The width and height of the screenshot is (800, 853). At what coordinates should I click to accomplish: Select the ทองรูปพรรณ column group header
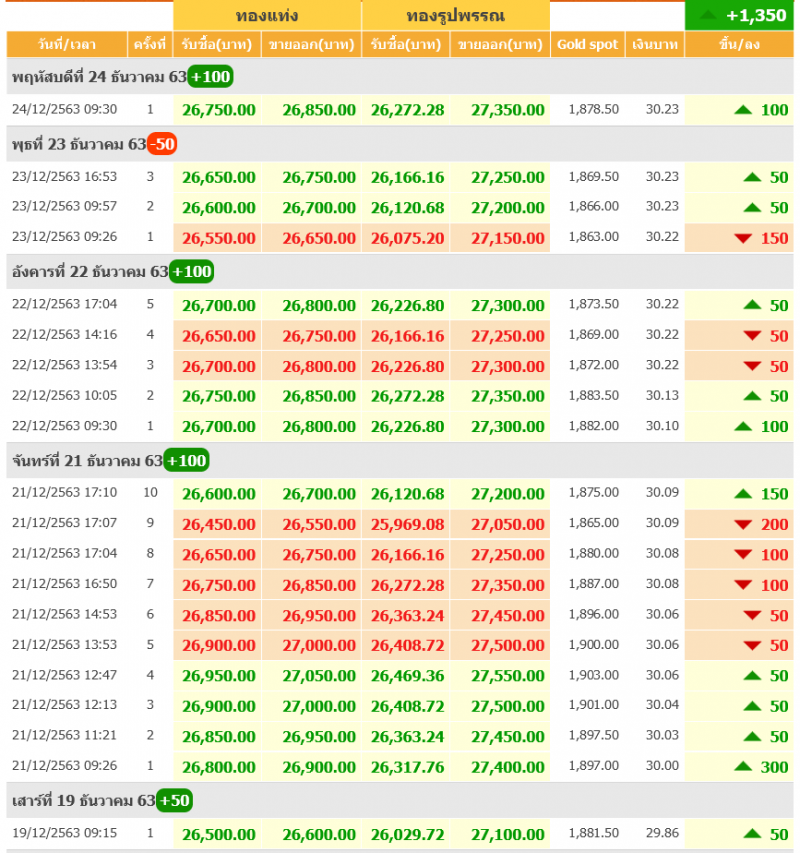coord(455,16)
